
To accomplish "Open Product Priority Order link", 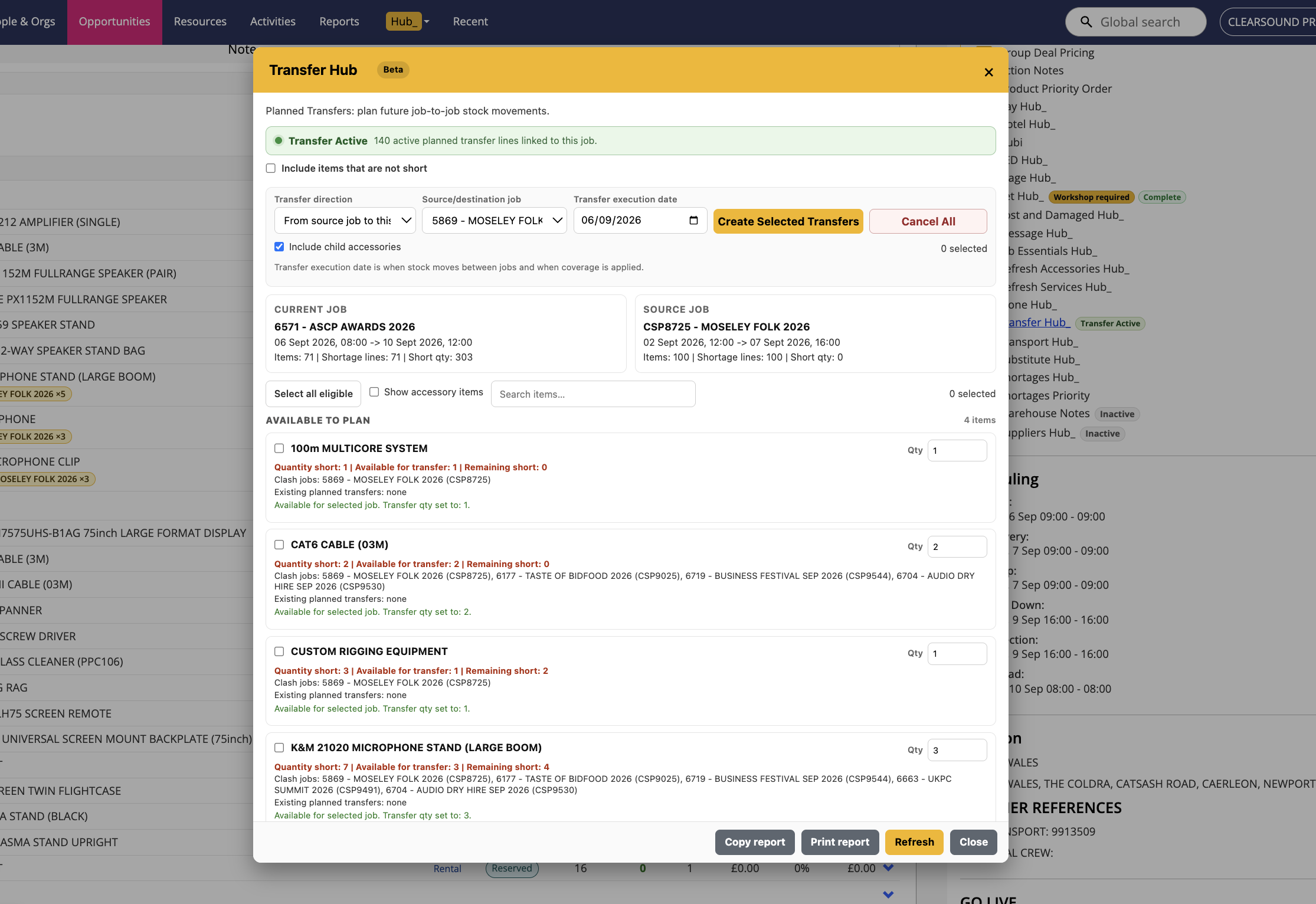I will click(x=1060, y=89).
